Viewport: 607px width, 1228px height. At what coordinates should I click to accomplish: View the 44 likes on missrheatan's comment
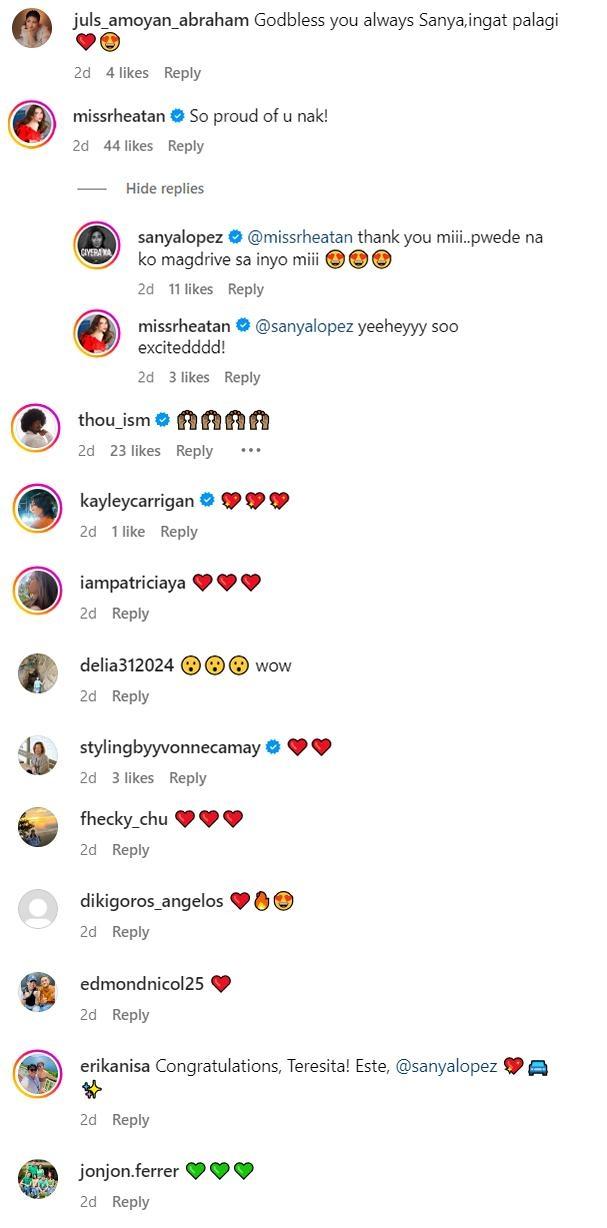tap(128, 146)
